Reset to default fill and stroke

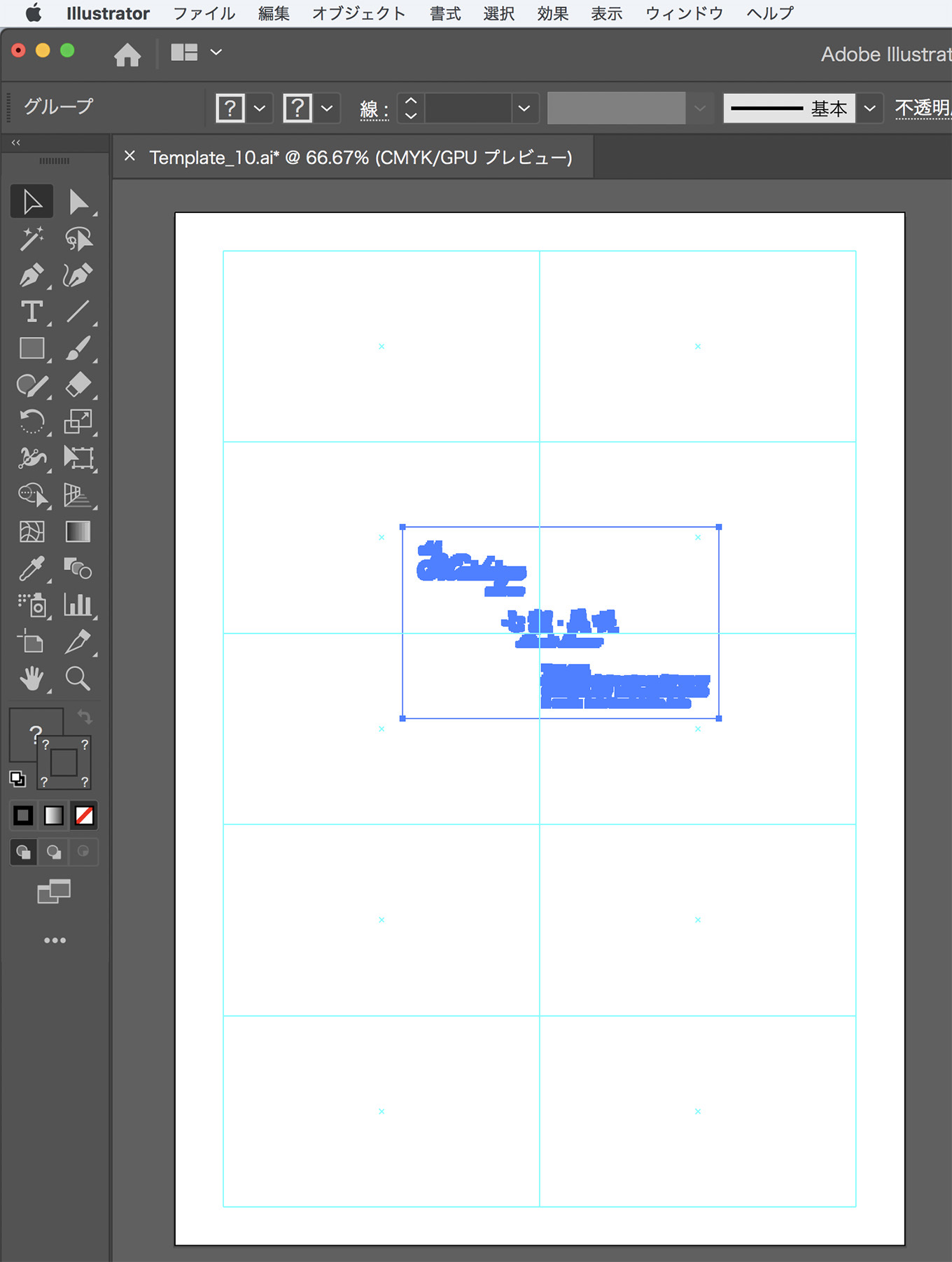point(17,778)
